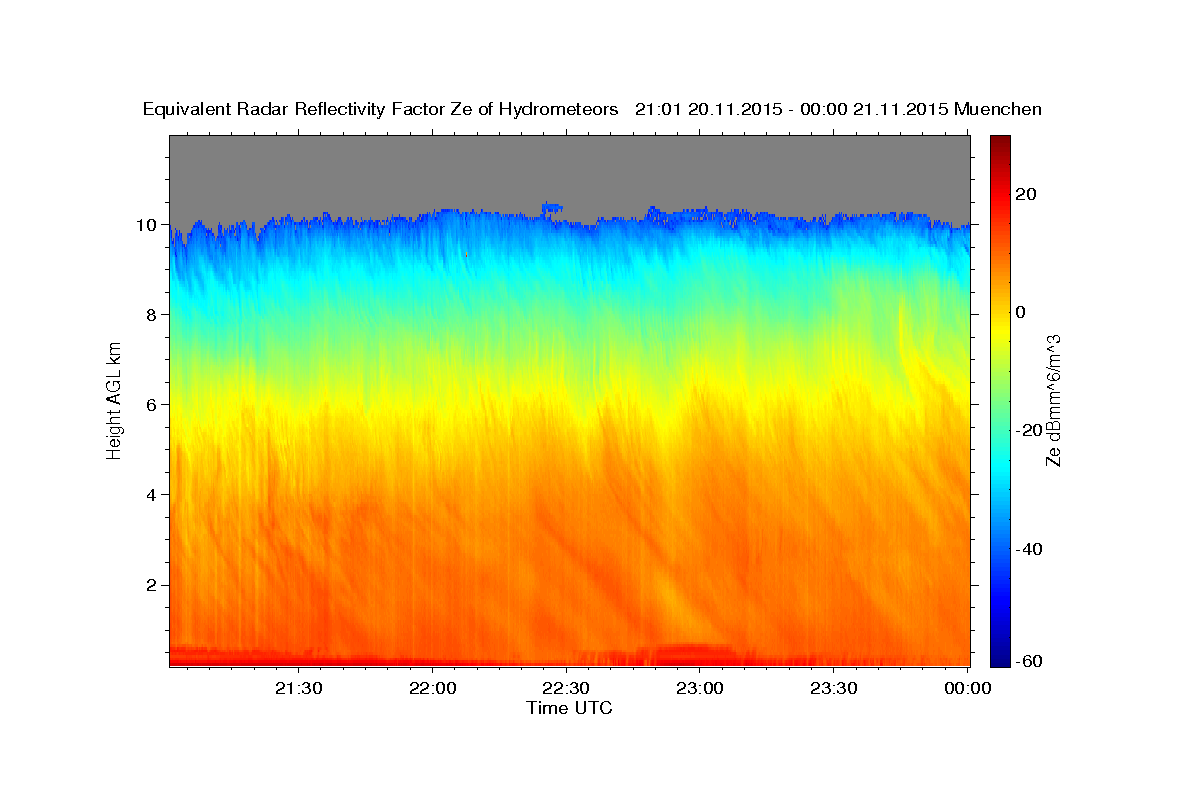Screen dimensions: 1200x800
Task: Click the 23:30 time tick label
Action: point(834,689)
